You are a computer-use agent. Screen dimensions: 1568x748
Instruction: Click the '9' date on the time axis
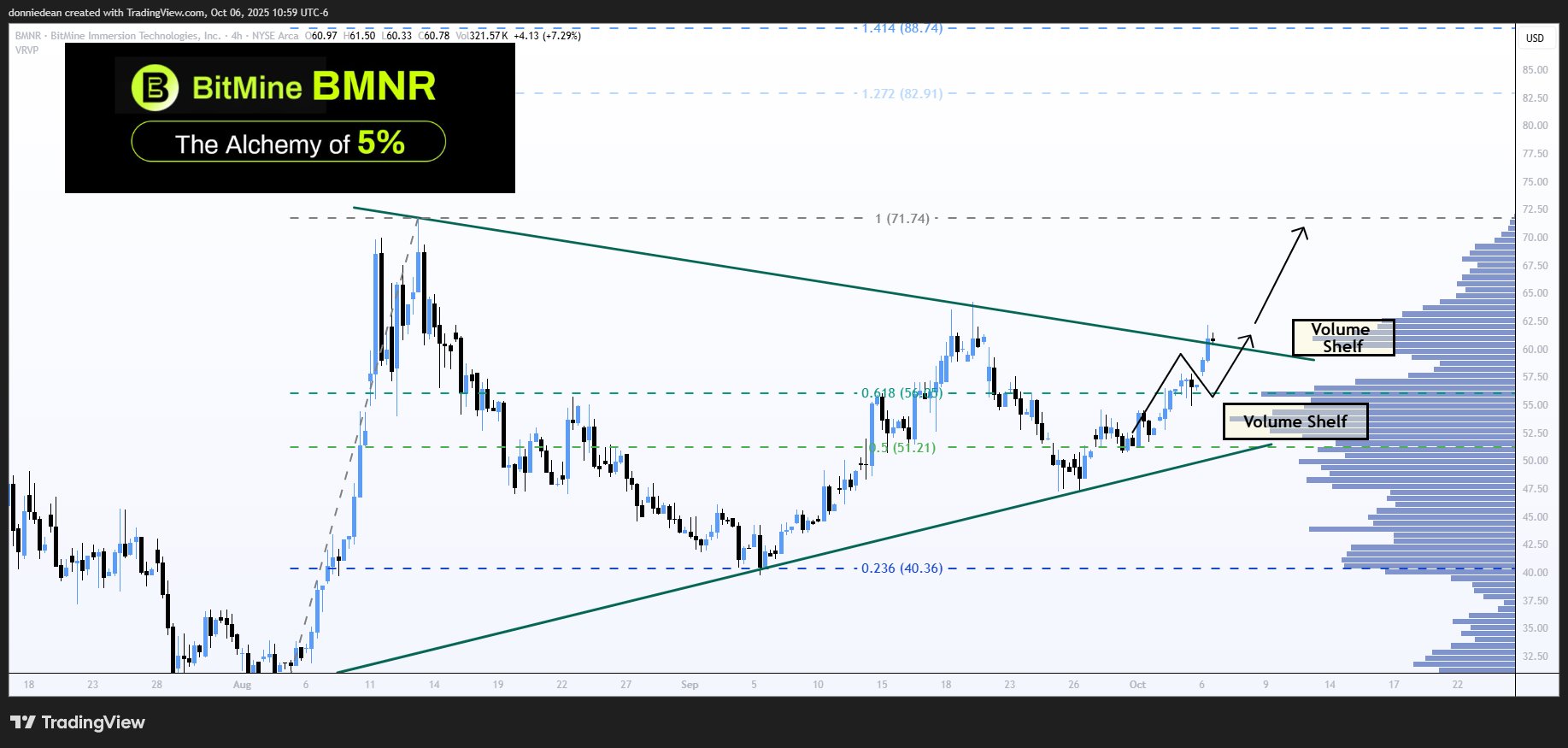1266,685
